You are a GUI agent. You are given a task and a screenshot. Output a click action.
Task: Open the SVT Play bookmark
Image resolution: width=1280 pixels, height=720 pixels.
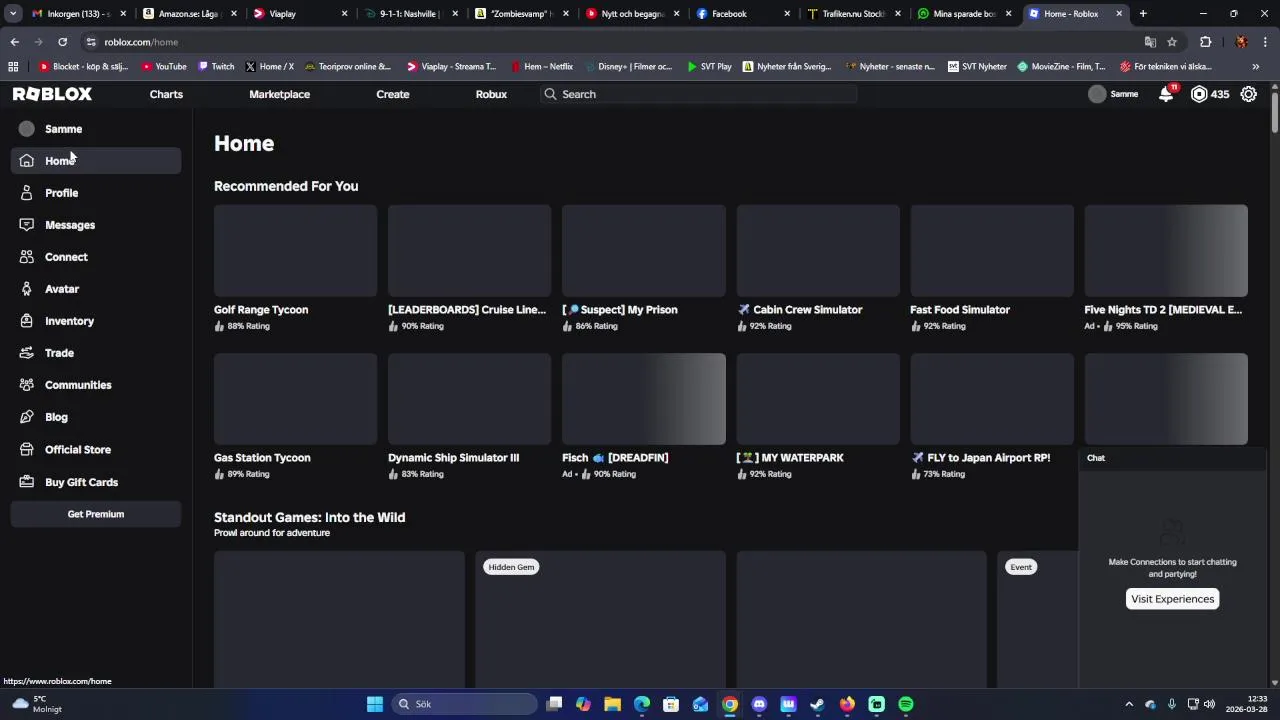709,67
